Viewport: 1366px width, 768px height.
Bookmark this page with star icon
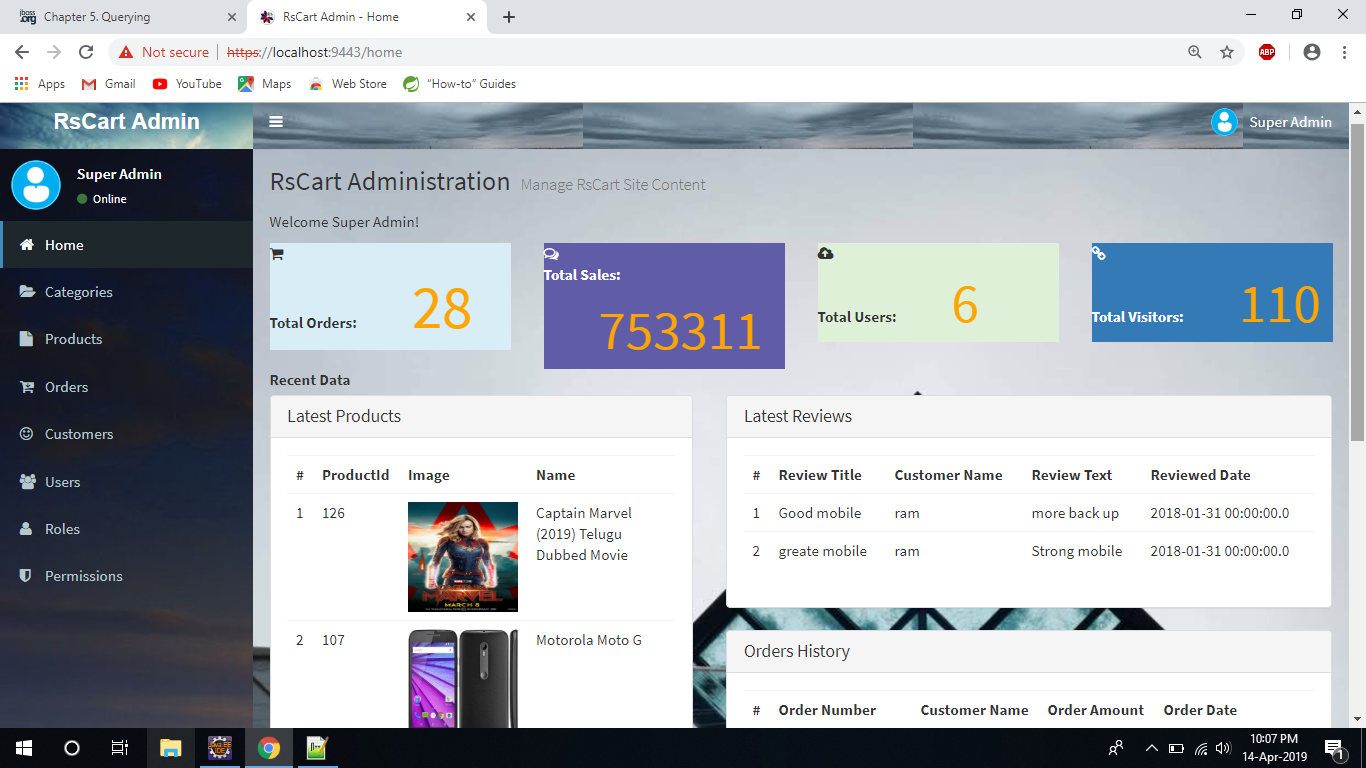point(1227,52)
